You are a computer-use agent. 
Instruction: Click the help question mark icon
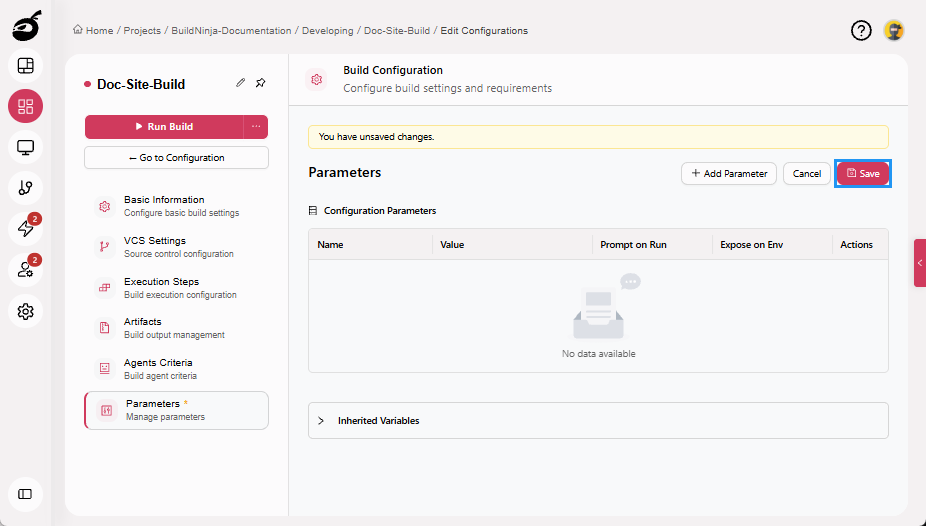pos(861,30)
